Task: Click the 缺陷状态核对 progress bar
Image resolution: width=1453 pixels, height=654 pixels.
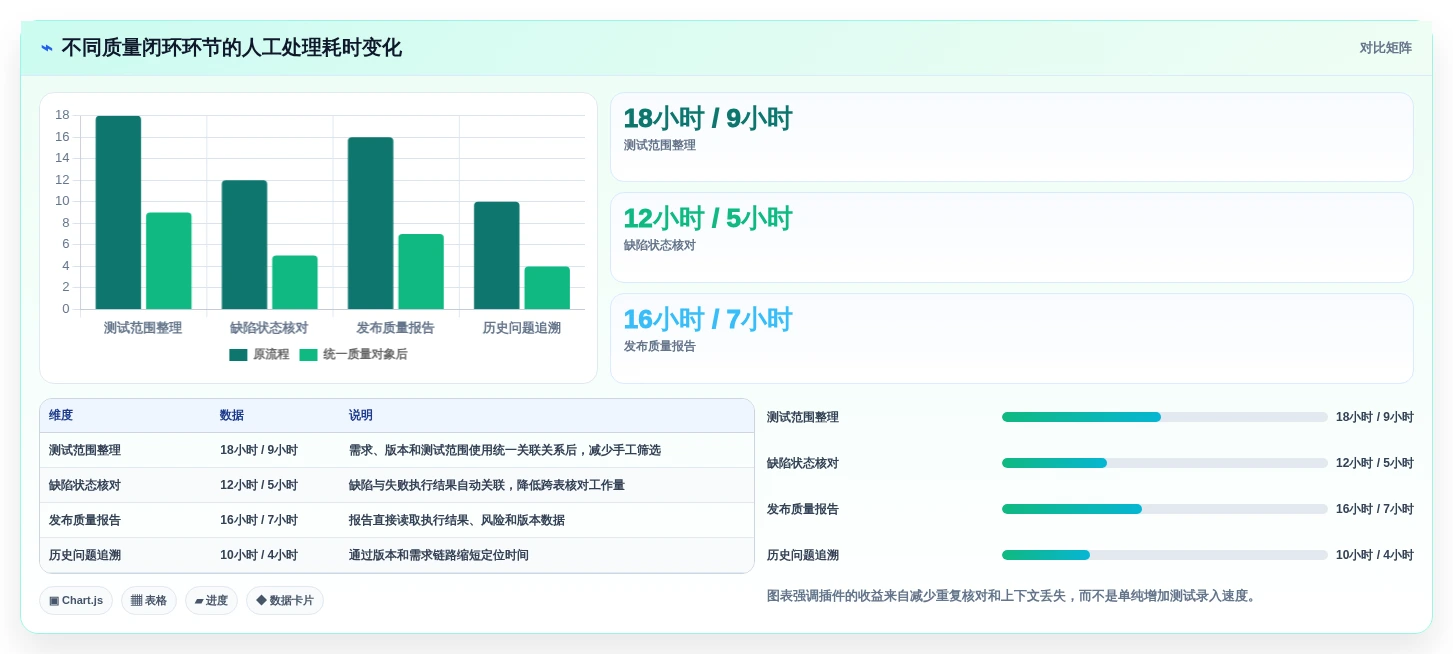Action: (1165, 463)
